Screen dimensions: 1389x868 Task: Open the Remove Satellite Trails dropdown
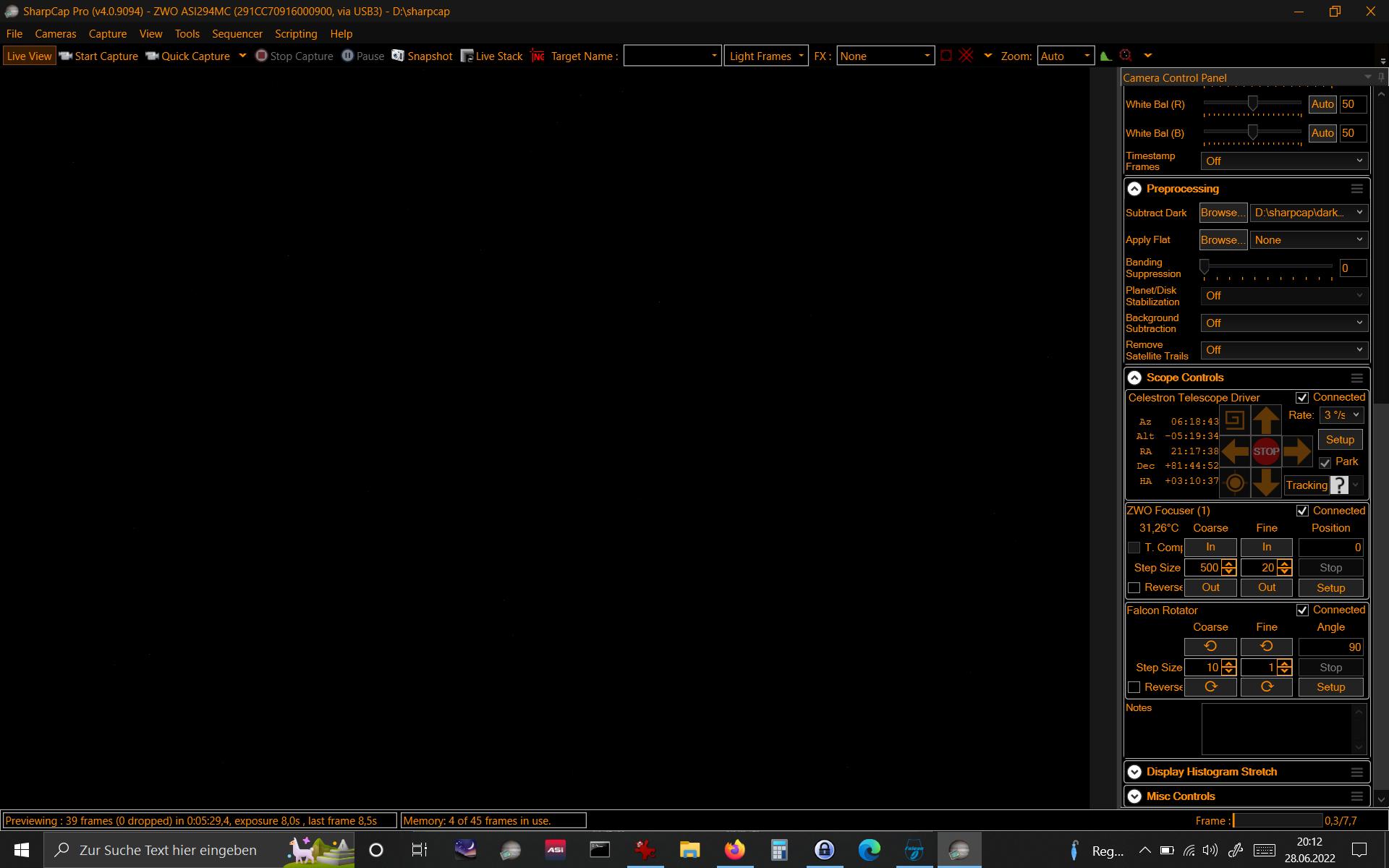[1284, 350]
